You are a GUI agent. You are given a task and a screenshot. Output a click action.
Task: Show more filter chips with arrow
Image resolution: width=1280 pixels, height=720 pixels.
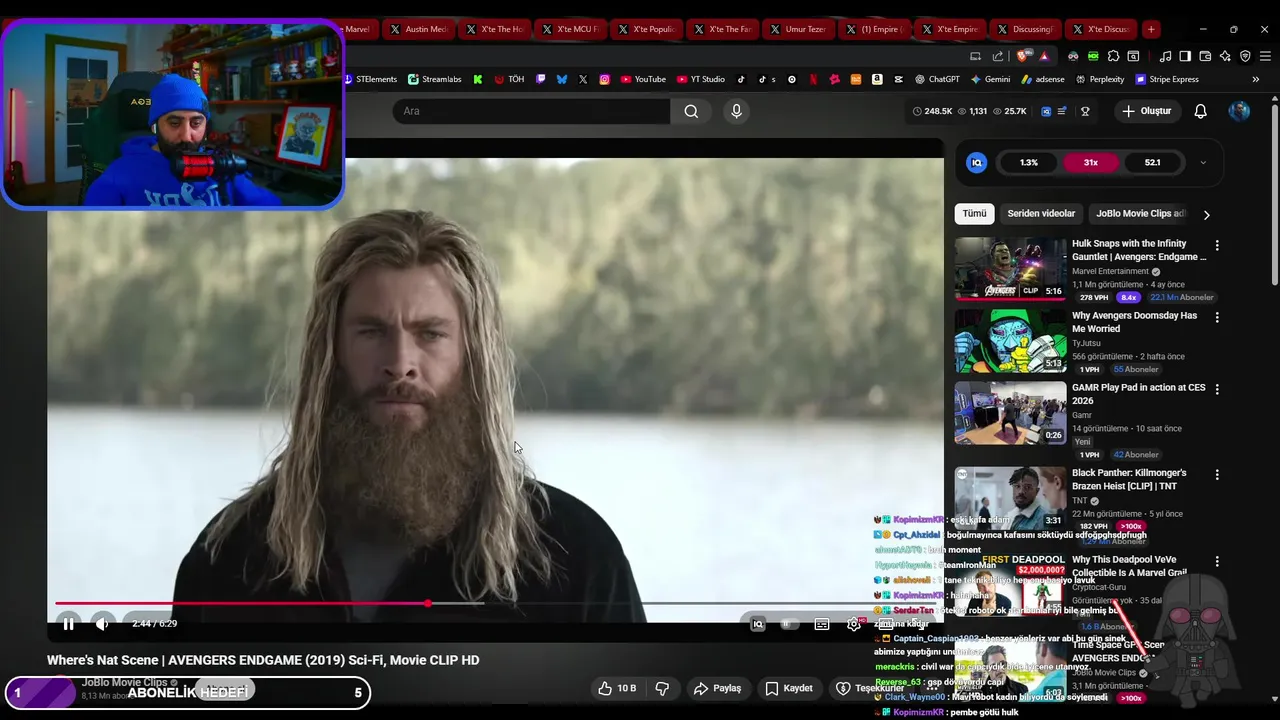pos(1206,214)
